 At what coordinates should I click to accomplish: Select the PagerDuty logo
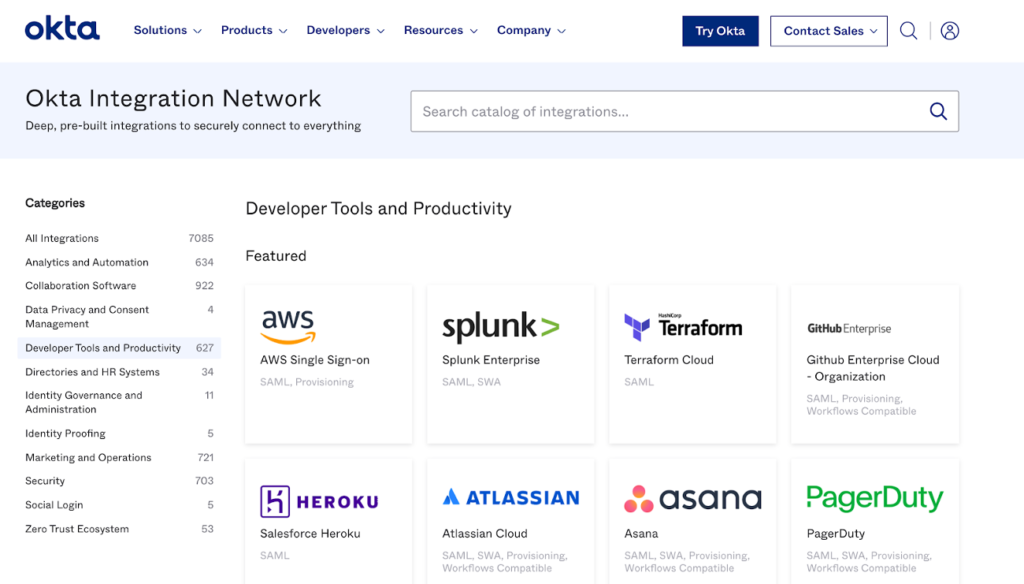tap(874, 497)
